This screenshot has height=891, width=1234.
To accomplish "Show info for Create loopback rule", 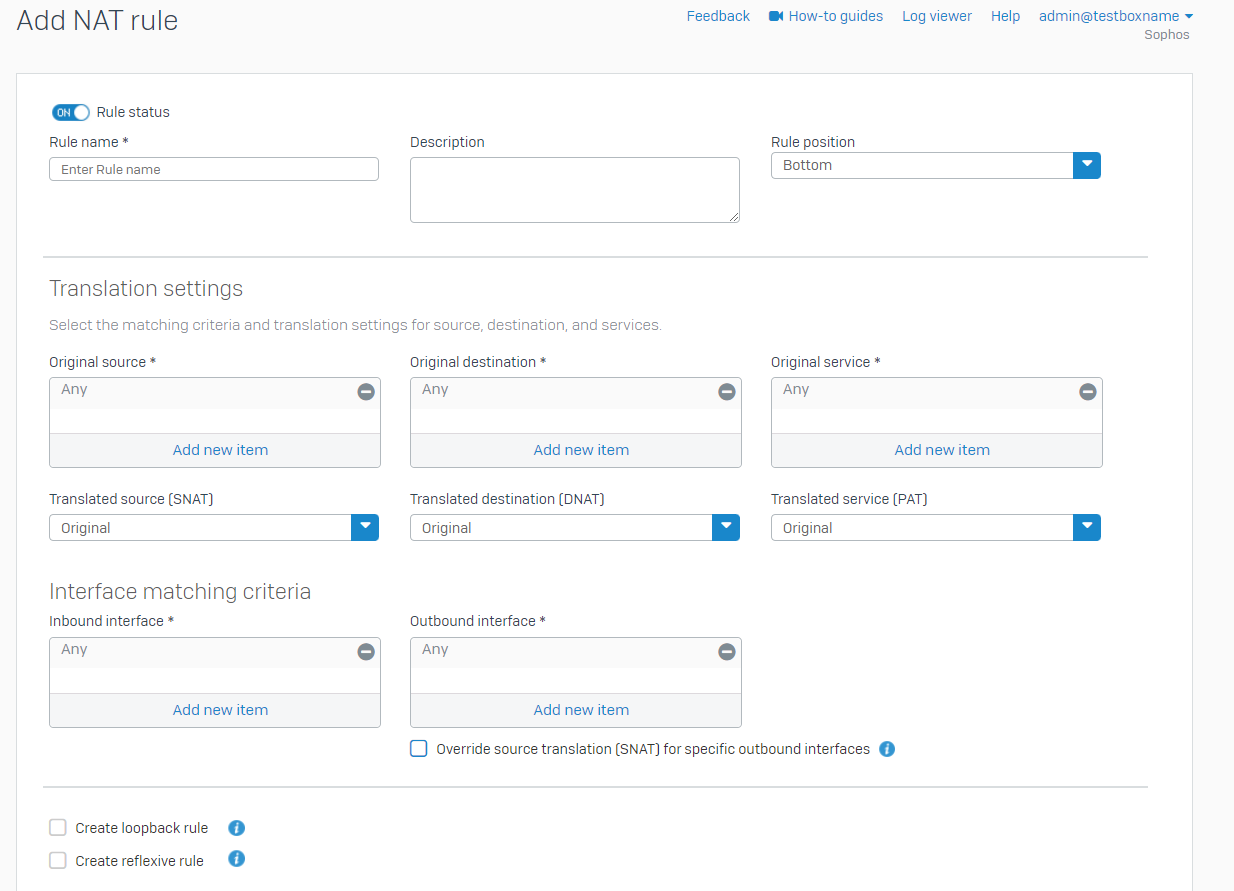I will point(237,828).
